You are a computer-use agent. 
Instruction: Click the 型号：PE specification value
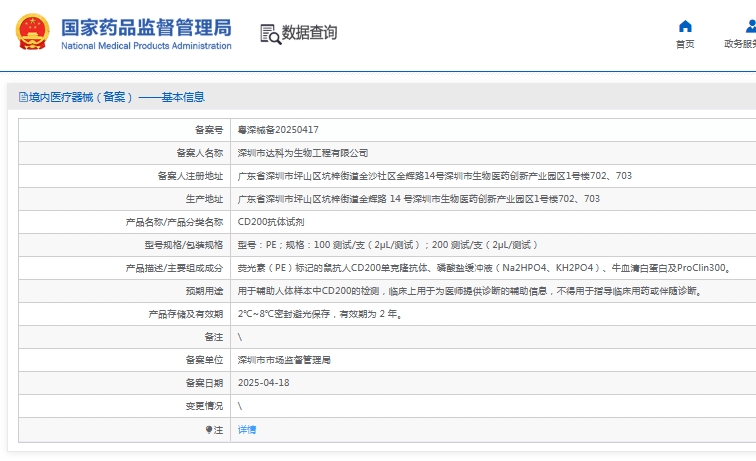[387, 245]
